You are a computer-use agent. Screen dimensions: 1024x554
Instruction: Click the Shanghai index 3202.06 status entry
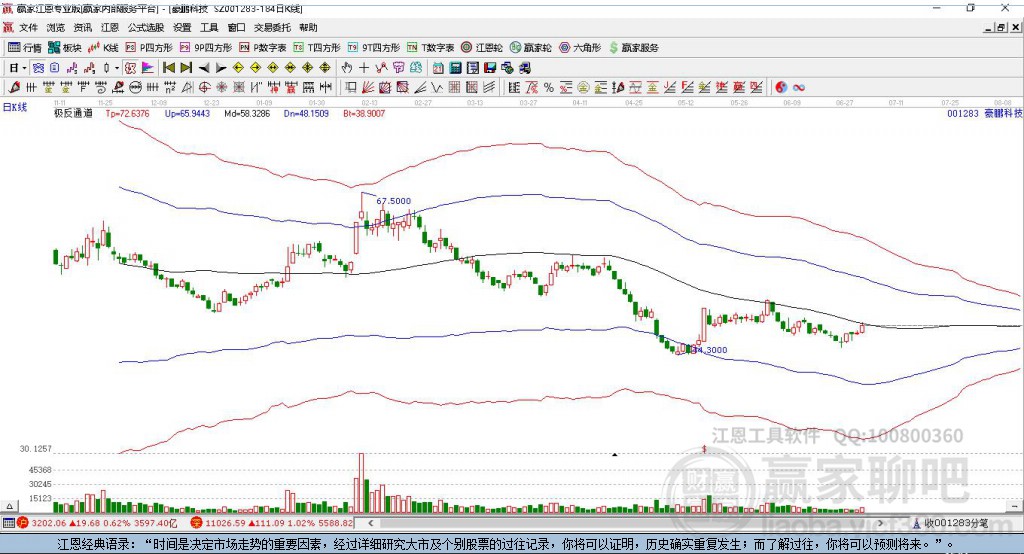97,523
